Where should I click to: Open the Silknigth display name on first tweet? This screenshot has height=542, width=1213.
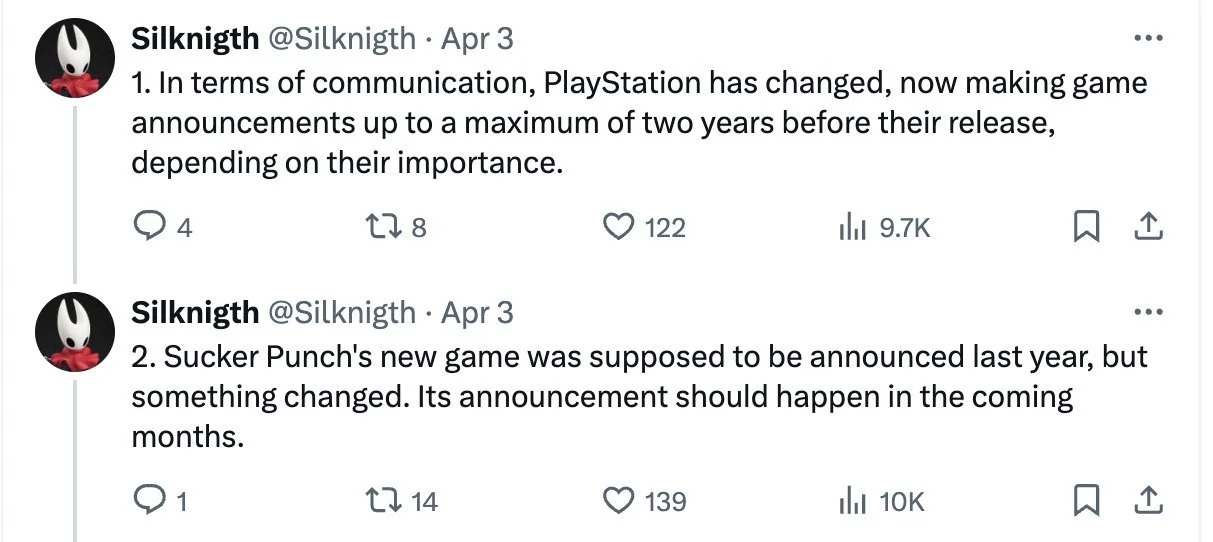pos(194,39)
